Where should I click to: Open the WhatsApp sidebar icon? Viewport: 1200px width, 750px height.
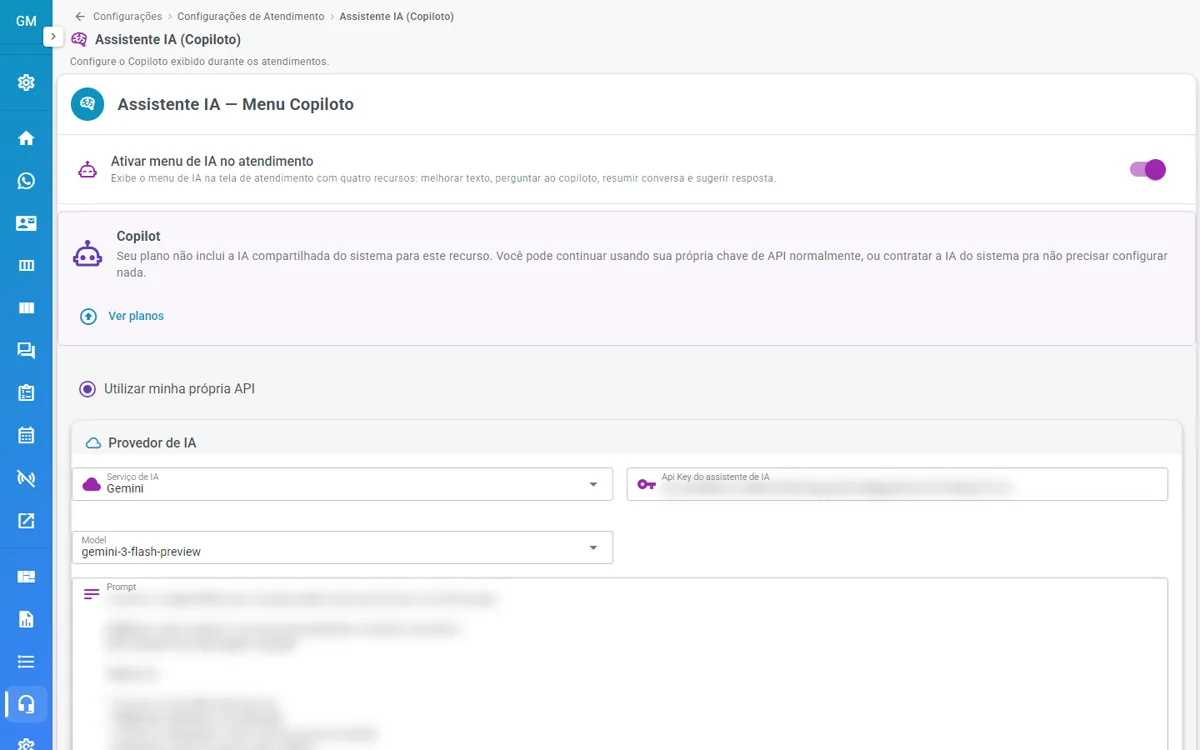[26, 181]
